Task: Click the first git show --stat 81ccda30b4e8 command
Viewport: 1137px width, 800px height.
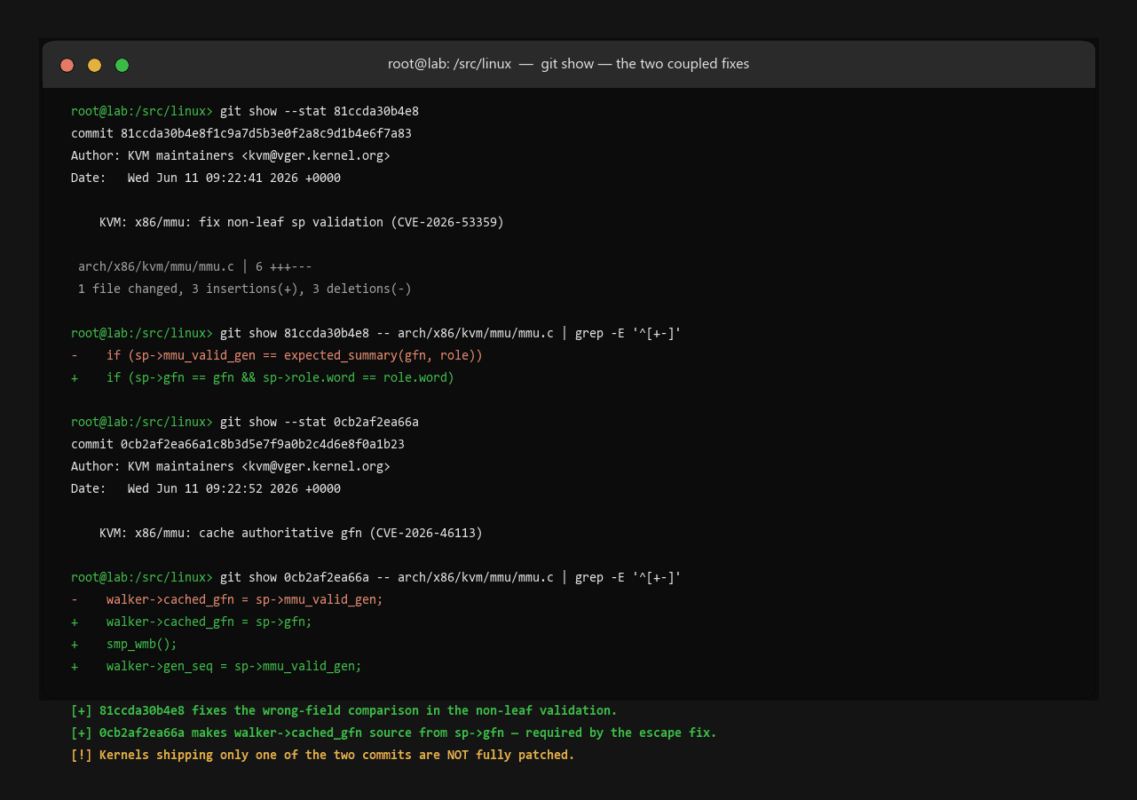Action: pyautogui.click(x=319, y=111)
